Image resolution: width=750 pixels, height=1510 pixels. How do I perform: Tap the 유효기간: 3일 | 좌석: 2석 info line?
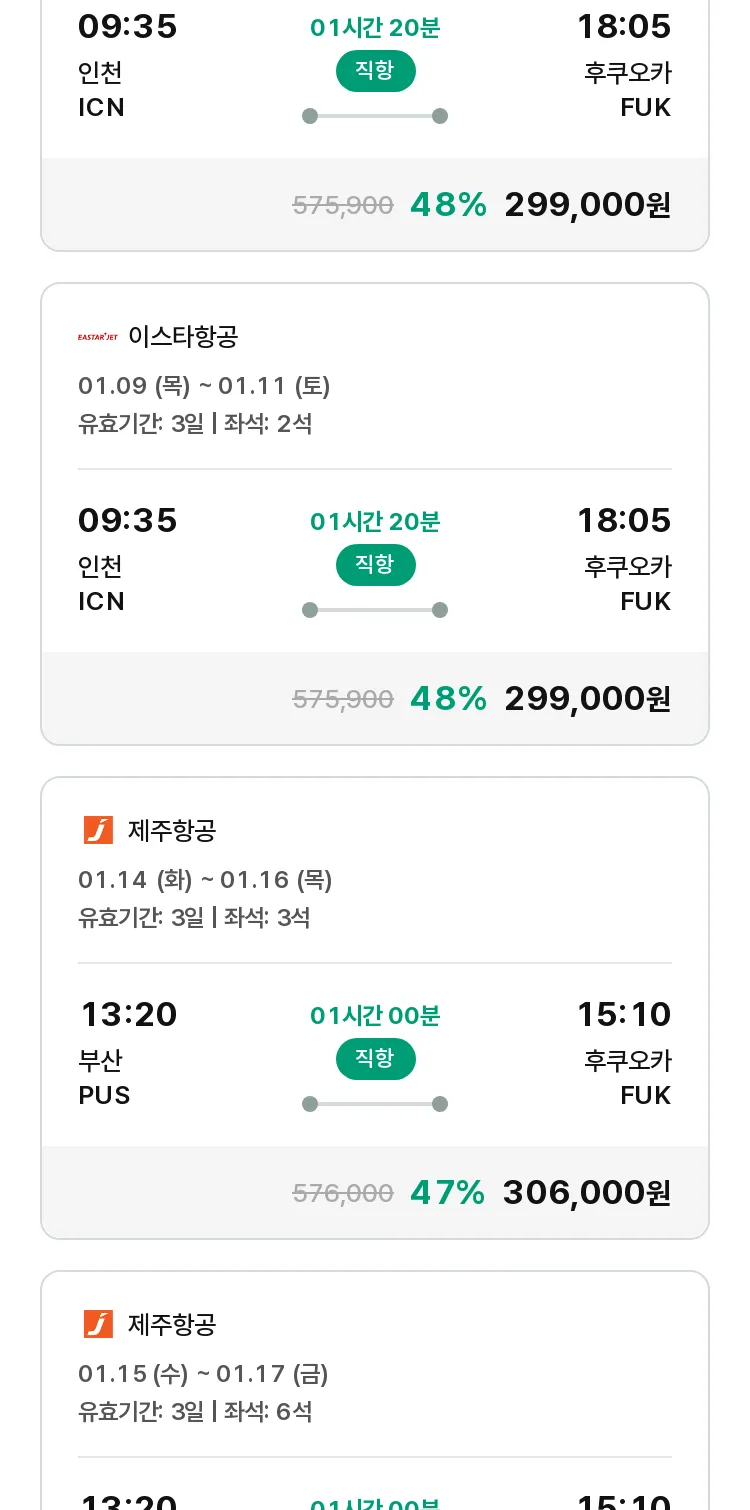pyautogui.click(x=195, y=424)
